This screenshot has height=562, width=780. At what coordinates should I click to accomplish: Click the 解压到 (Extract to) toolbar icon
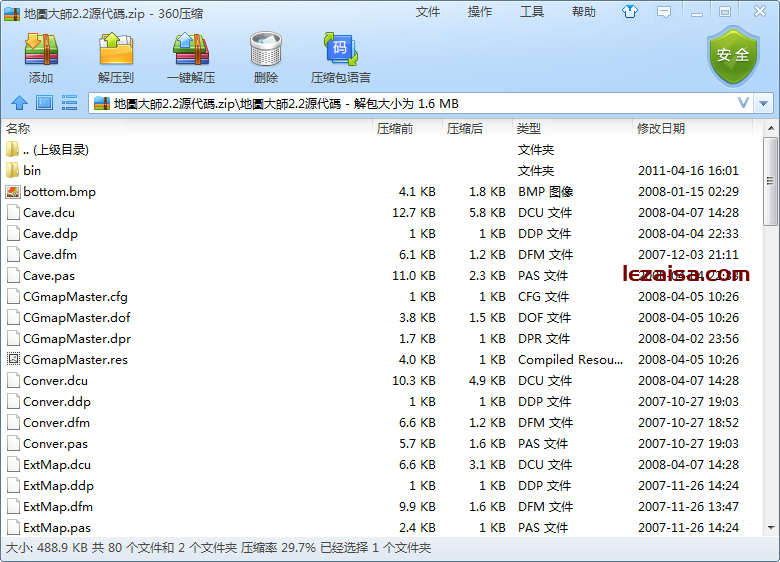point(116,50)
